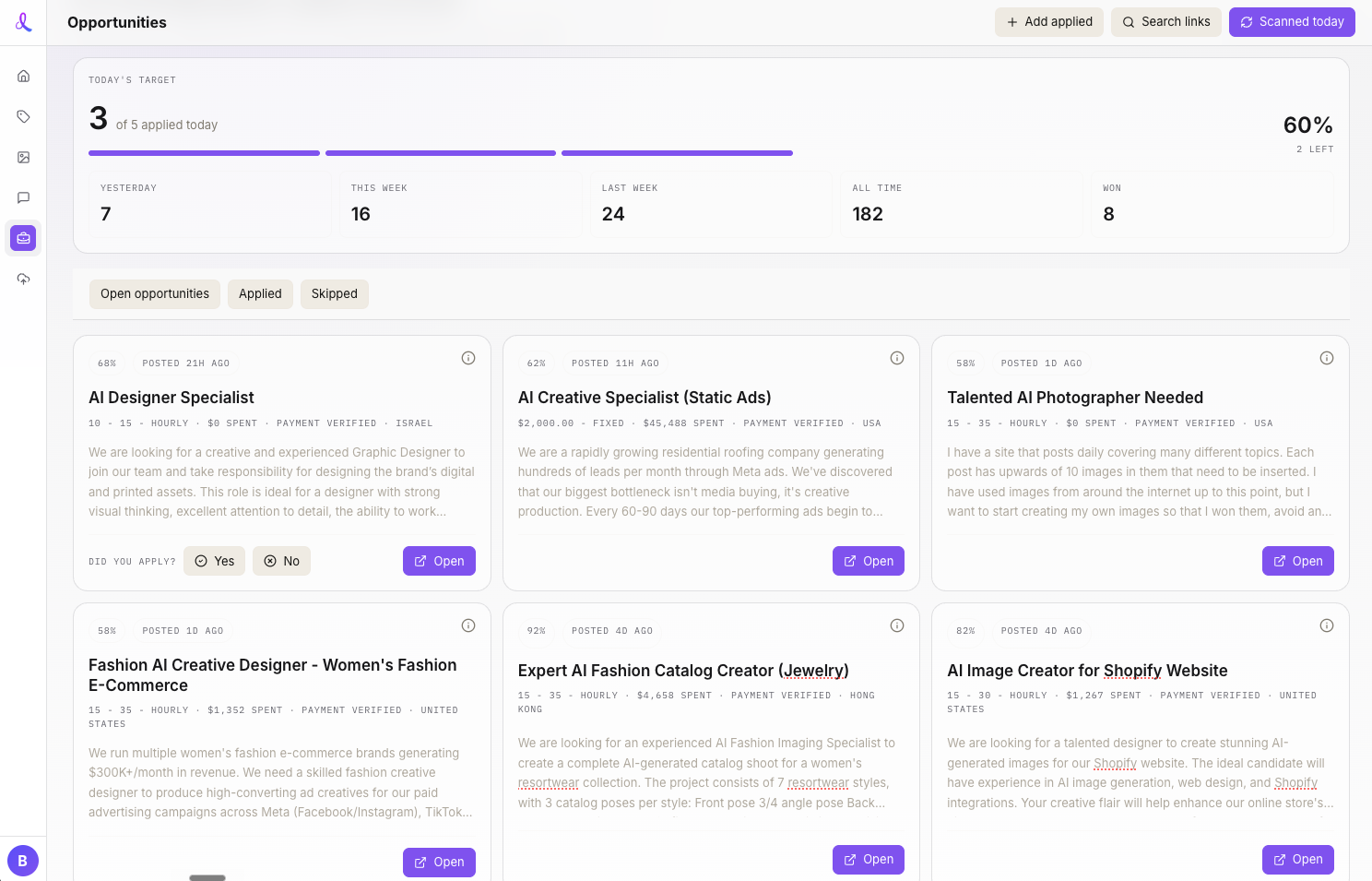This screenshot has height=881, width=1372.
Task: Click the title 'AI Image Creator for Shopify Website'
Action: 1087,671
